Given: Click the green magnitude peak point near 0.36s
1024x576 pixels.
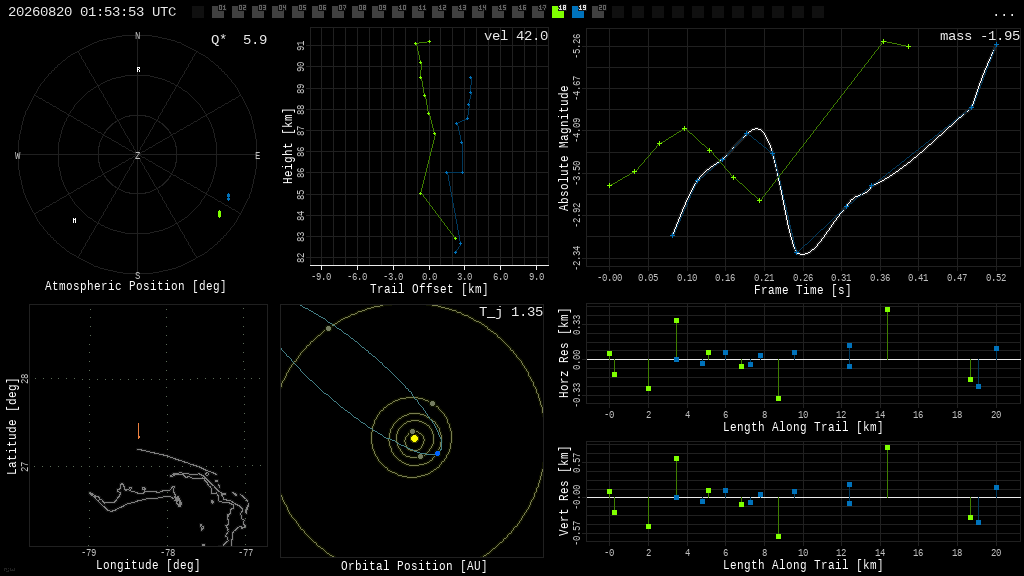Looking at the screenshot, I should 883,42.
